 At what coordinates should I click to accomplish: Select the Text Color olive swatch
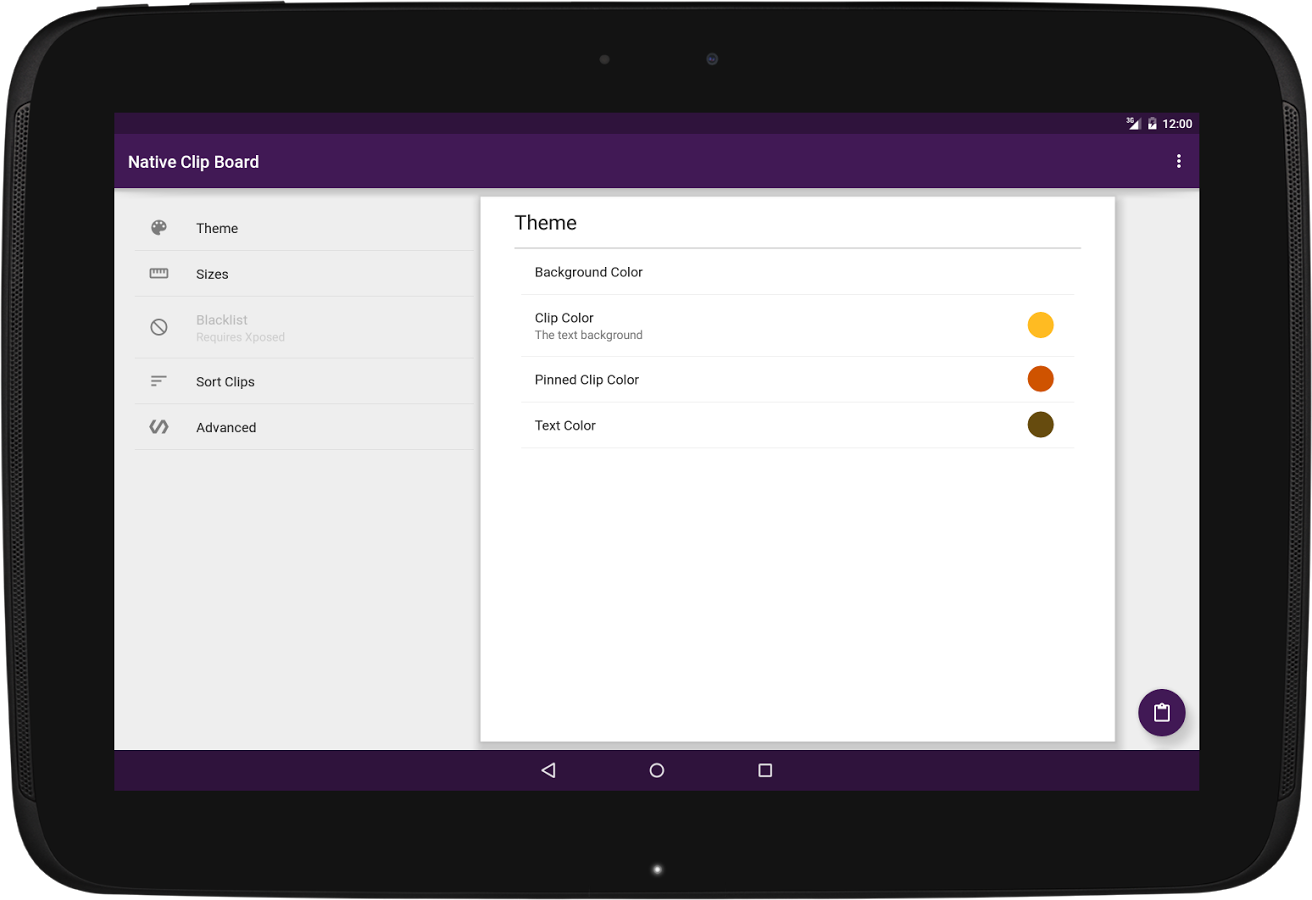pyautogui.click(x=1041, y=424)
